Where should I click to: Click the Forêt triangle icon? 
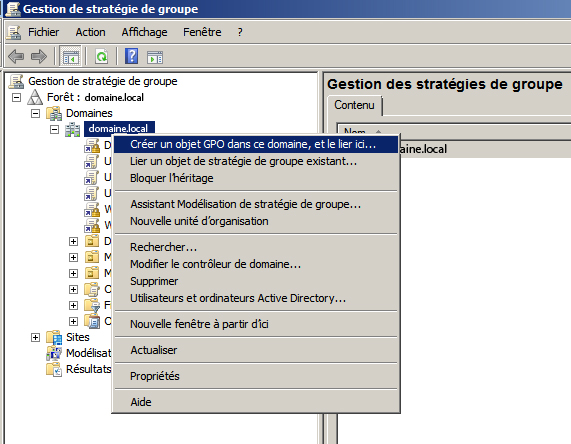point(35,97)
